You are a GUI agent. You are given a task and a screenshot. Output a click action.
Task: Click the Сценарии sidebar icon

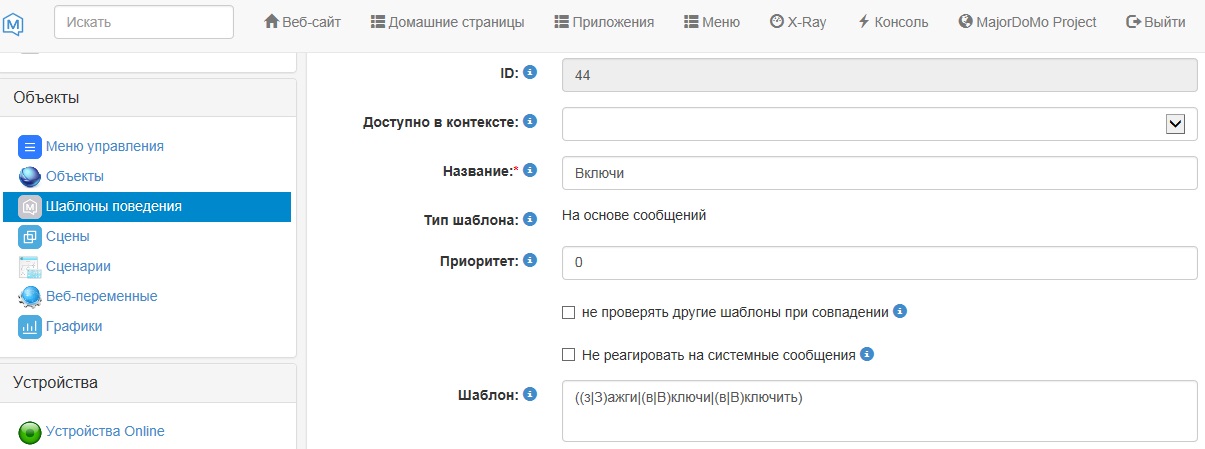pos(30,267)
